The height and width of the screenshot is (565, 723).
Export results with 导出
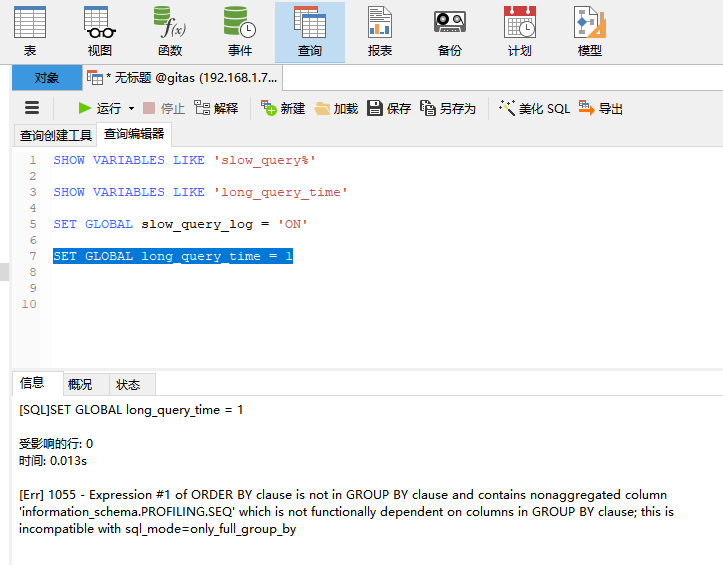coord(601,108)
